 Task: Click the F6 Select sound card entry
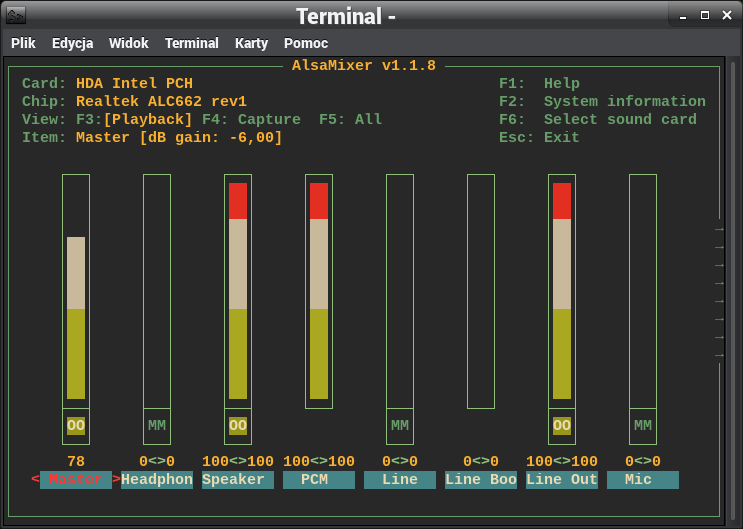pyautogui.click(x=598, y=119)
